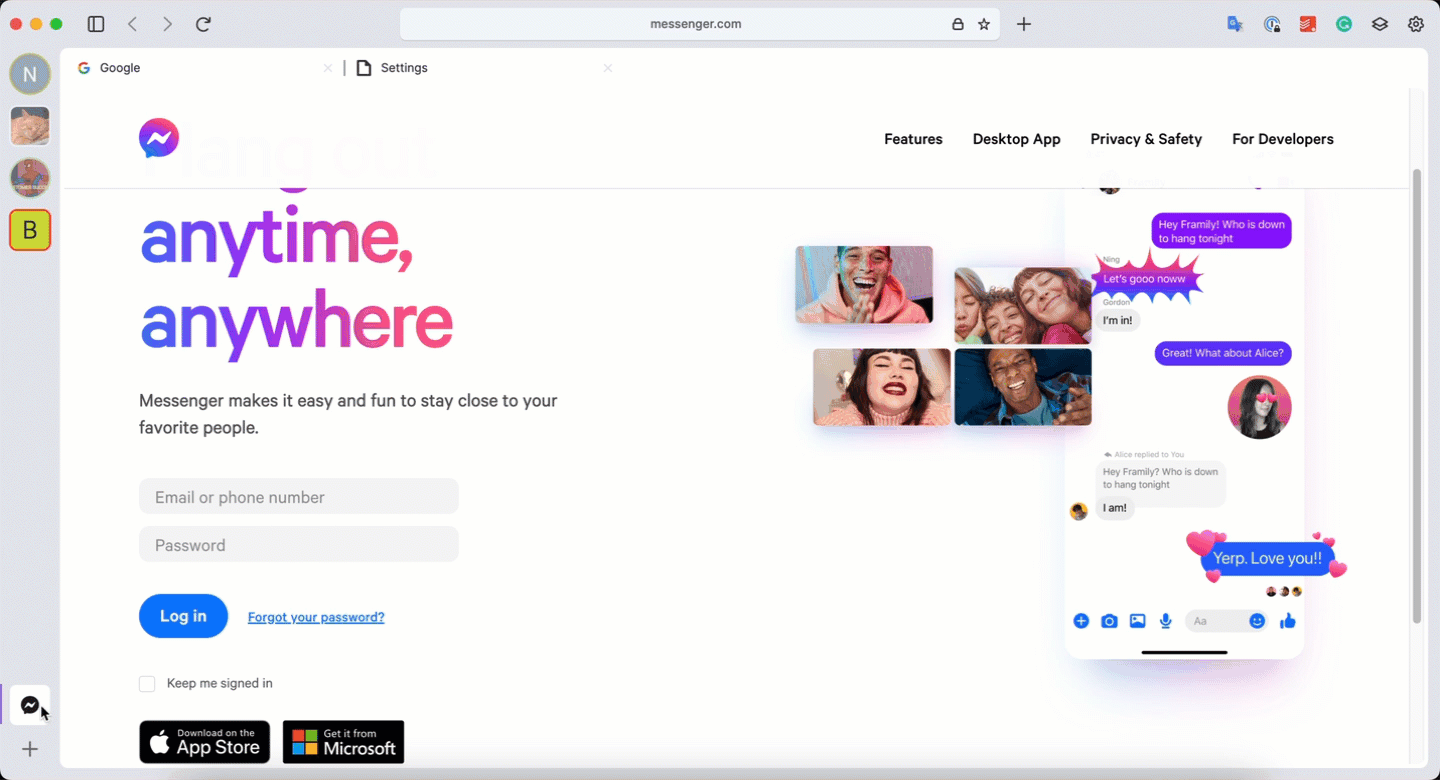Click the bottom-right video call photo
The image size is (1440, 780).
1023,386
